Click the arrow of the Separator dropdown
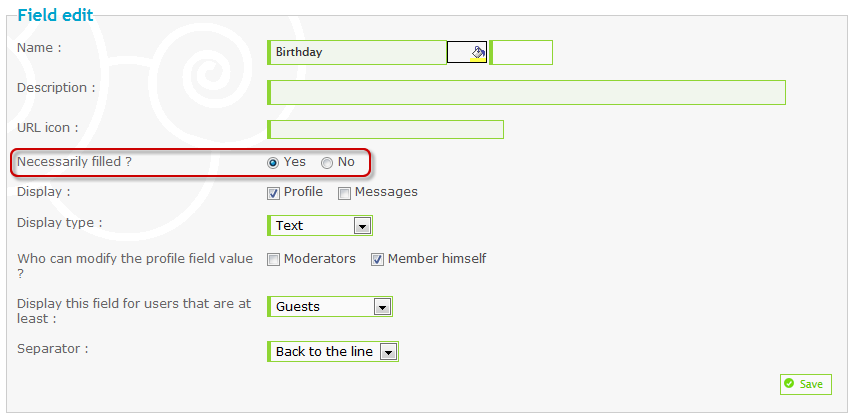Image resolution: width=854 pixels, height=419 pixels. pos(388,353)
